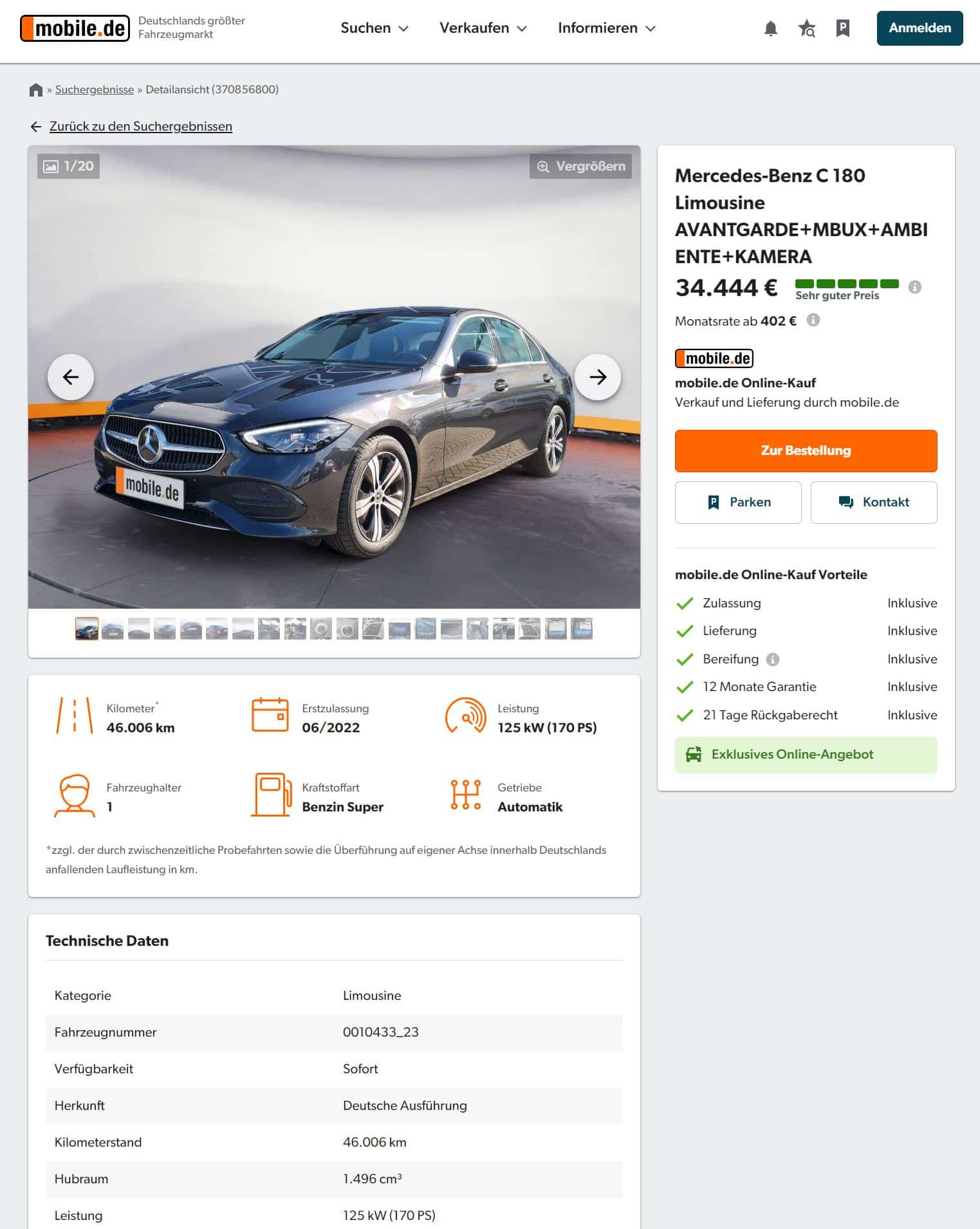
Task: Open Kontakt to message the seller
Action: pos(874,503)
